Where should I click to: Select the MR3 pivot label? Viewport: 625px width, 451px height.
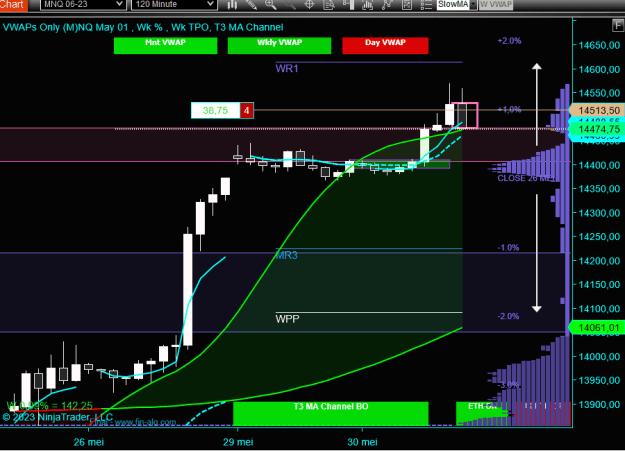287,255
